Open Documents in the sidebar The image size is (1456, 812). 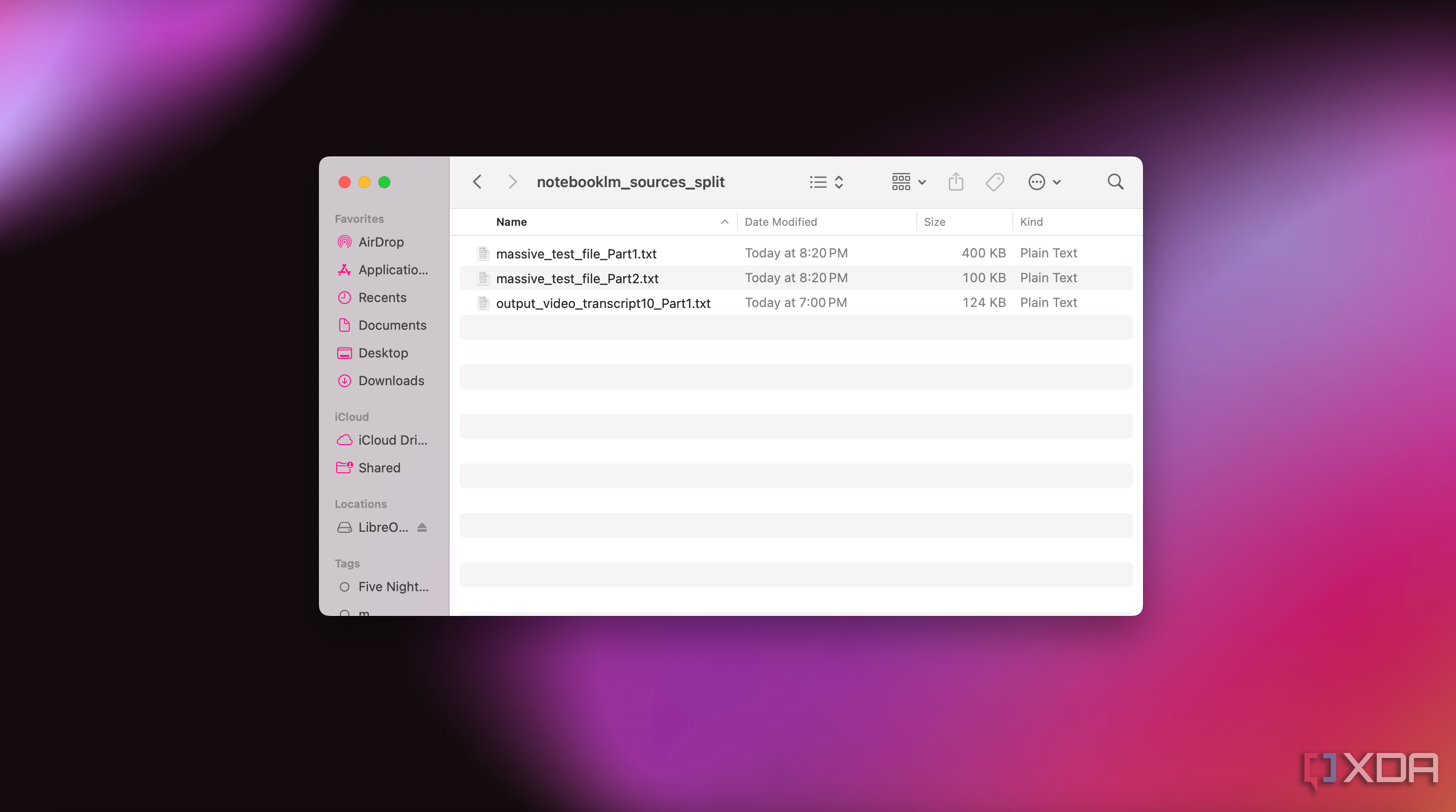point(383,325)
